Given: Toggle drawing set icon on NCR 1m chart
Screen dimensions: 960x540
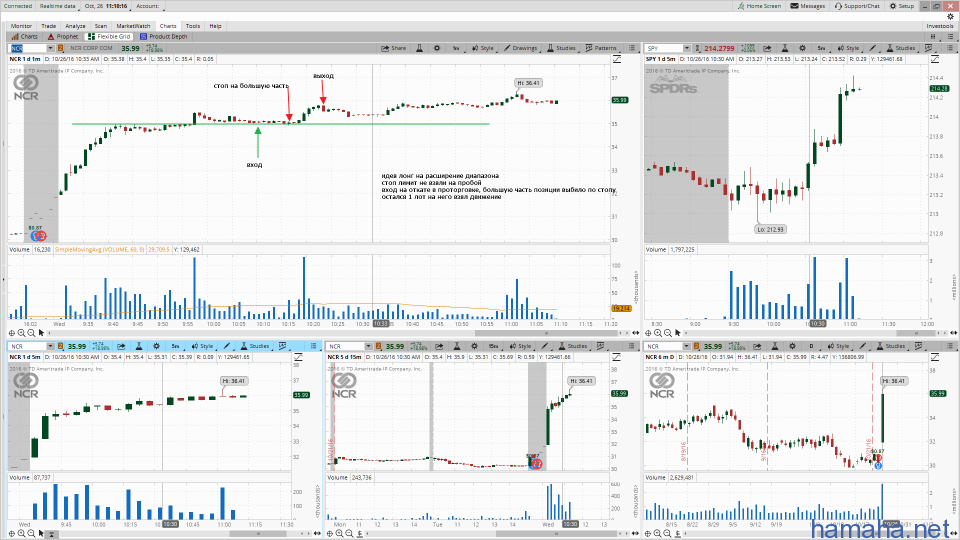Looking at the screenshot, I should (x=617, y=59).
